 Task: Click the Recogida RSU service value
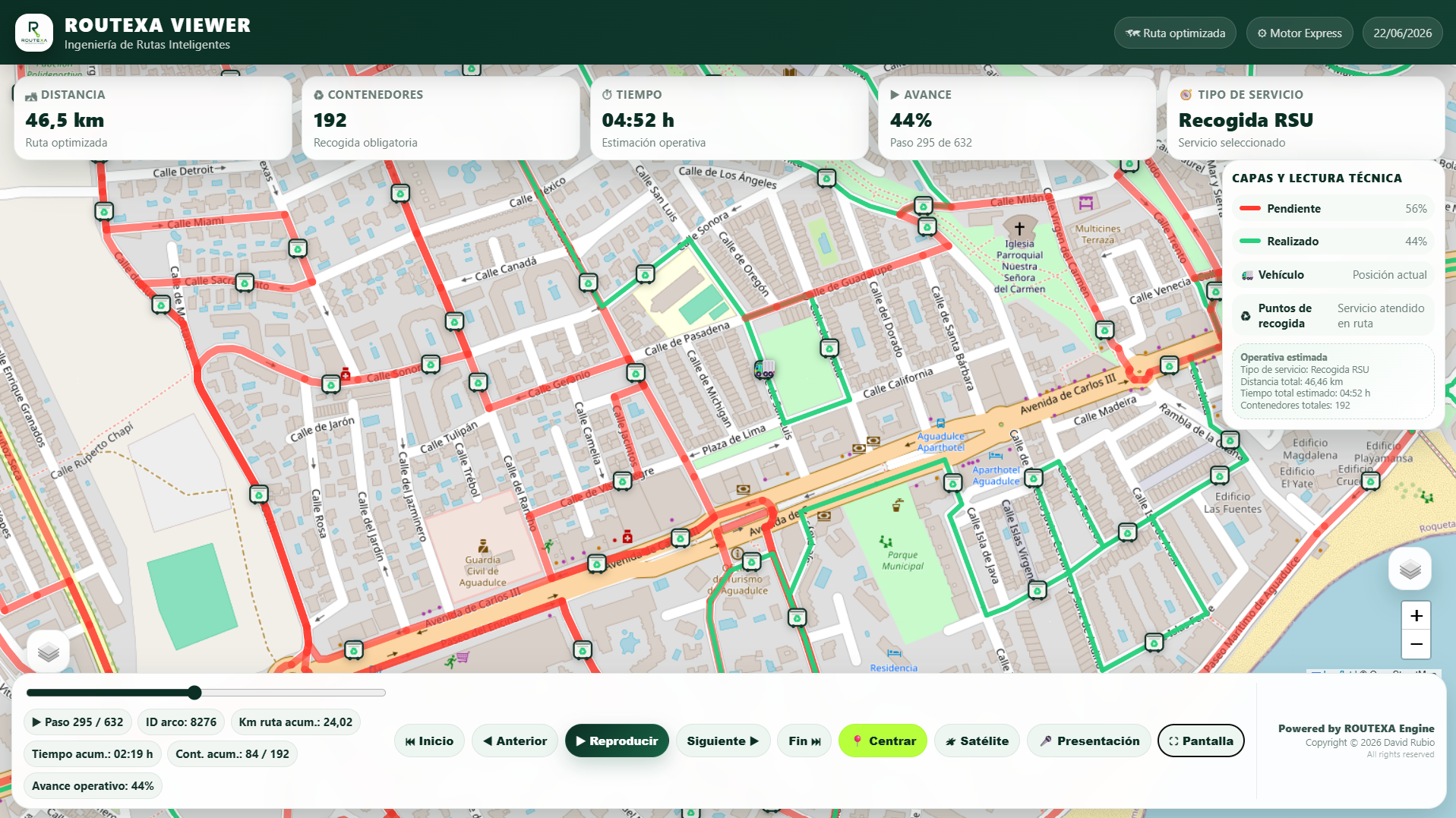(1246, 120)
